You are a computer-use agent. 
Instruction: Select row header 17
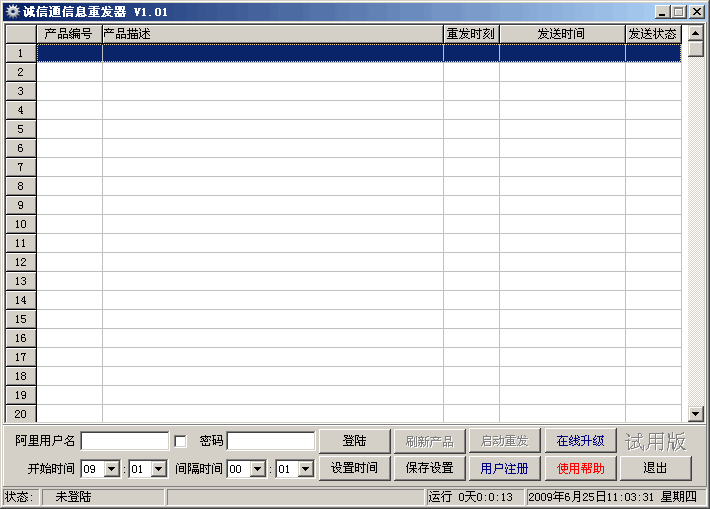point(21,357)
